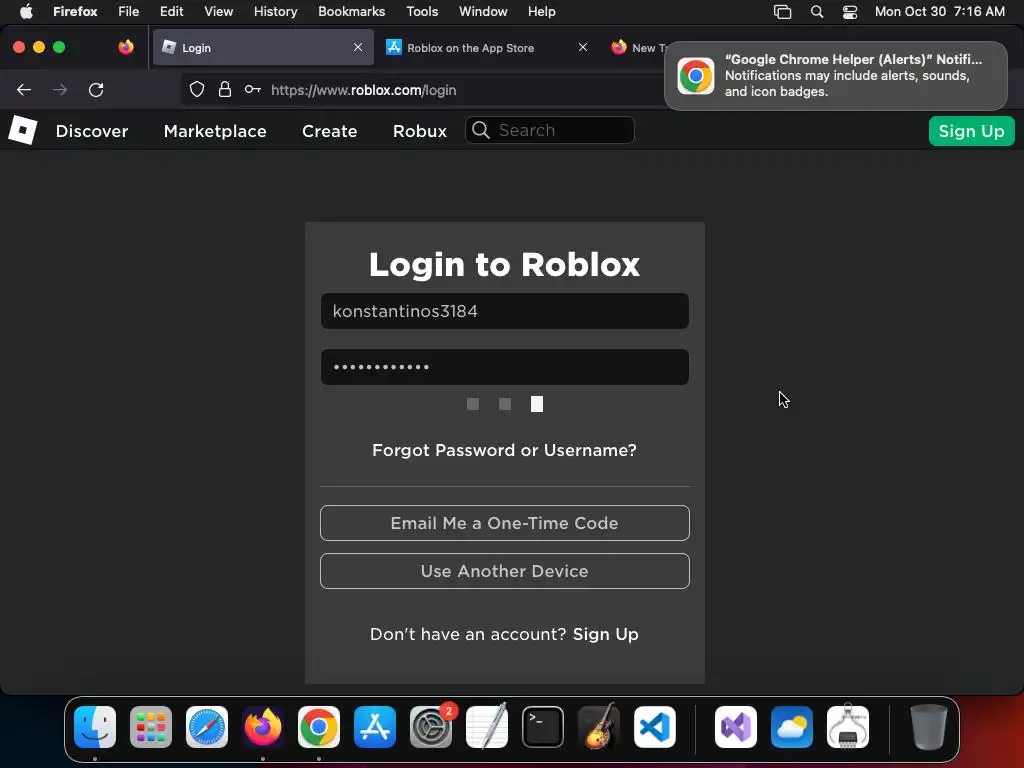The image size is (1024, 768).
Task: Open the Tools menu
Action: point(422,12)
